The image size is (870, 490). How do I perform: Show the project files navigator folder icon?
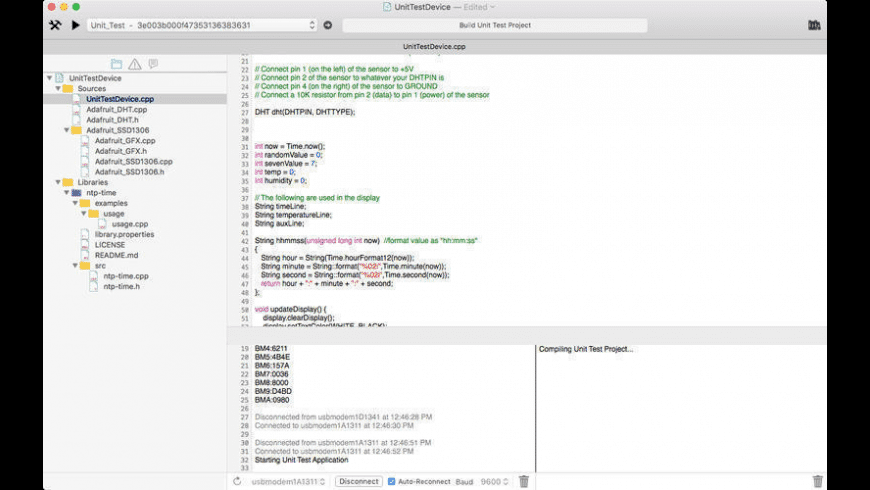click(x=117, y=64)
